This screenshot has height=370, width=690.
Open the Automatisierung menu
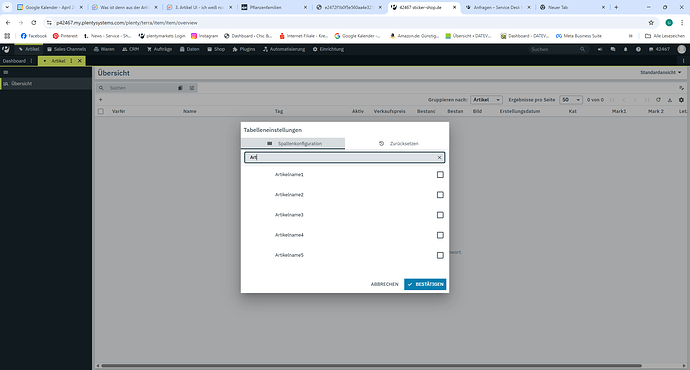point(284,49)
